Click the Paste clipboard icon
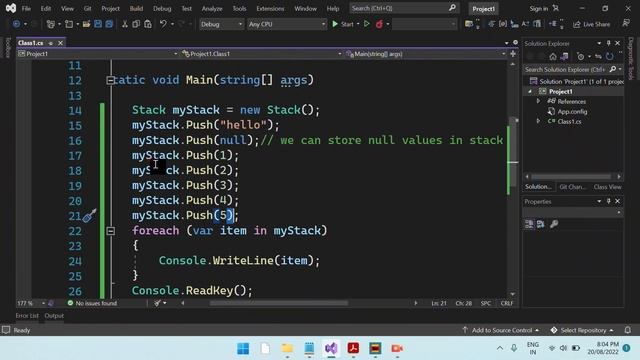640x360 pixels. [148, 24]
